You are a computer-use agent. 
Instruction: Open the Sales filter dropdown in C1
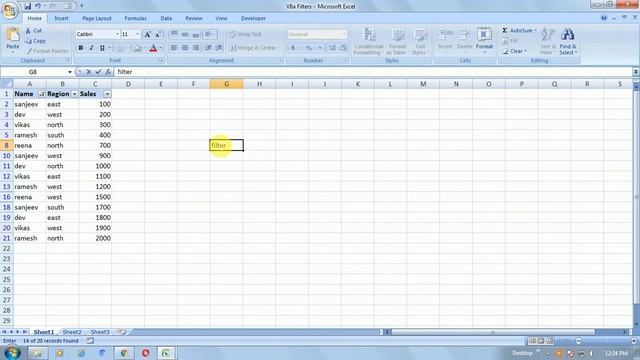click(x=107, y=94)
